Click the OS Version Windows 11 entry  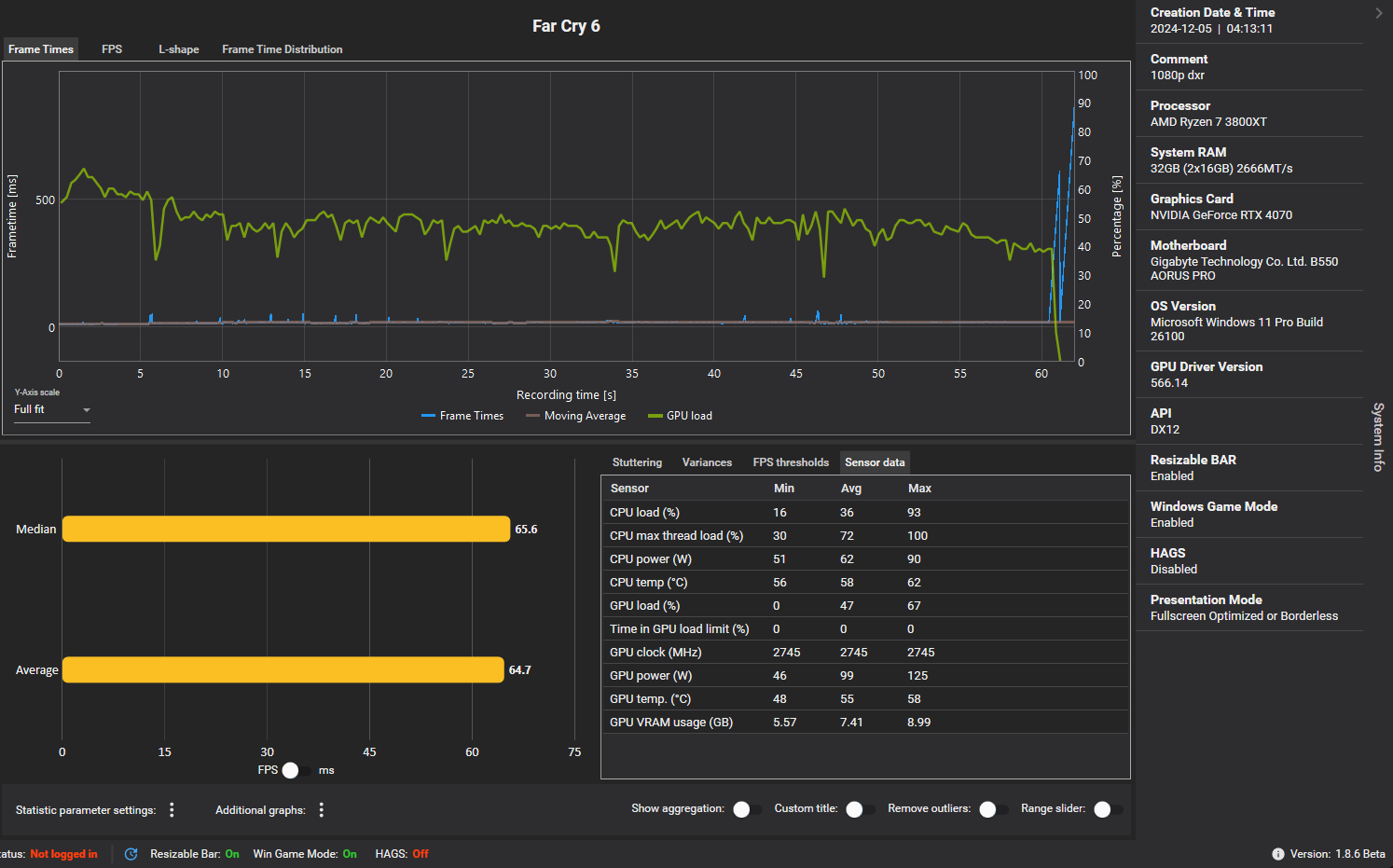click(x=1249, y=321)
